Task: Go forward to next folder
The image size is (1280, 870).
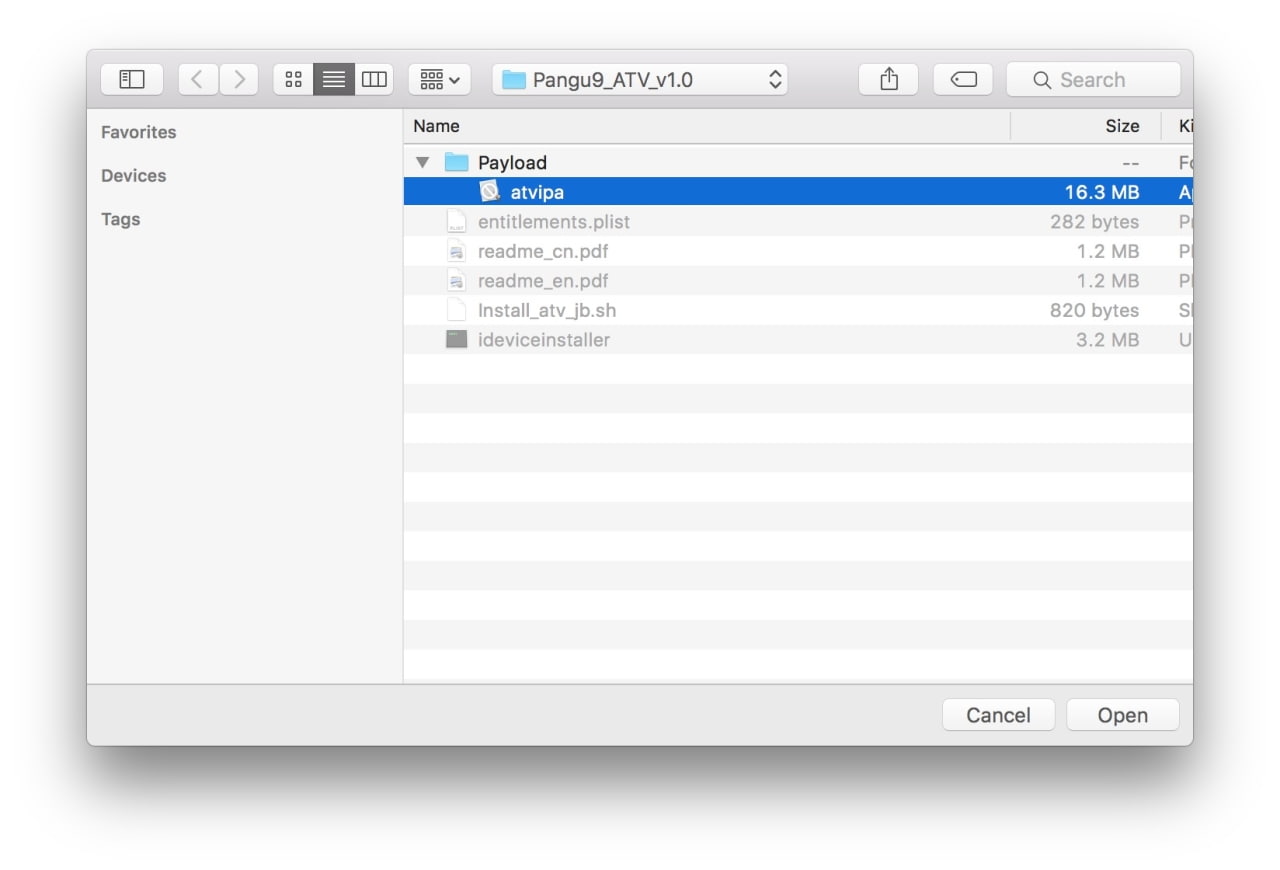Action: [x=239, y=79]
